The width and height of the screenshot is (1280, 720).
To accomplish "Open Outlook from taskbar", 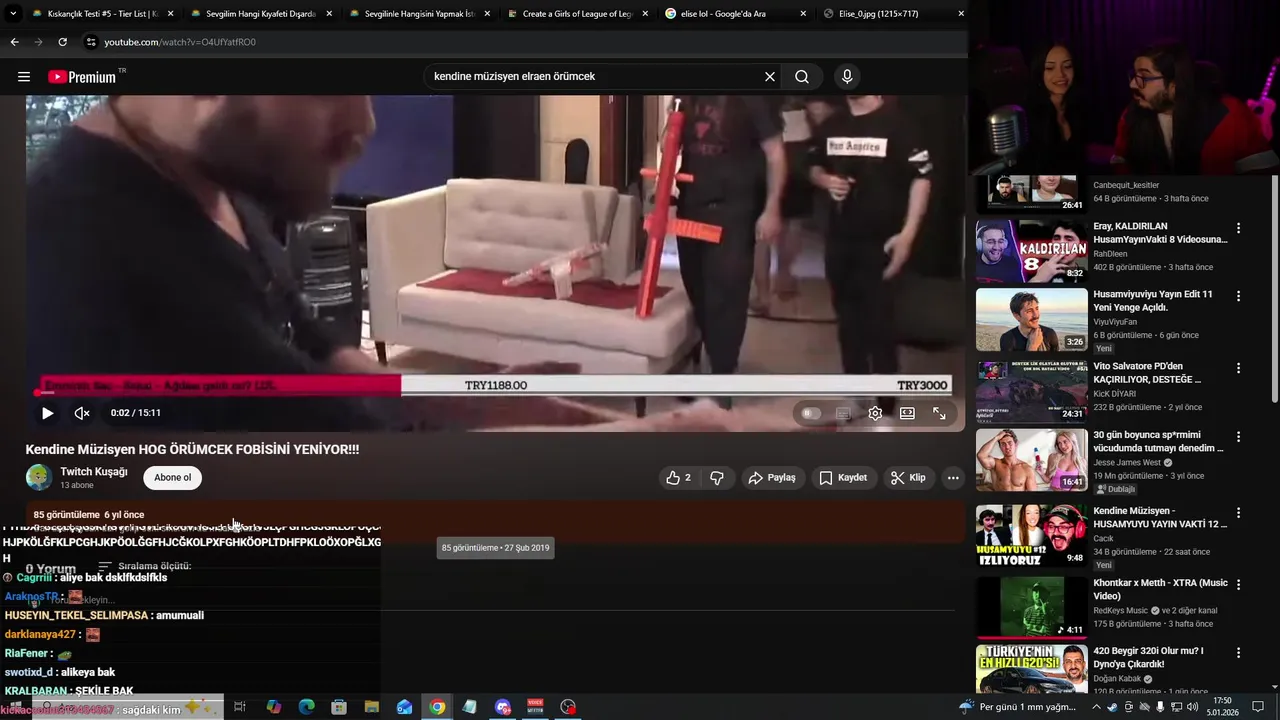I will pyautogui.click(x=404, y=707).
